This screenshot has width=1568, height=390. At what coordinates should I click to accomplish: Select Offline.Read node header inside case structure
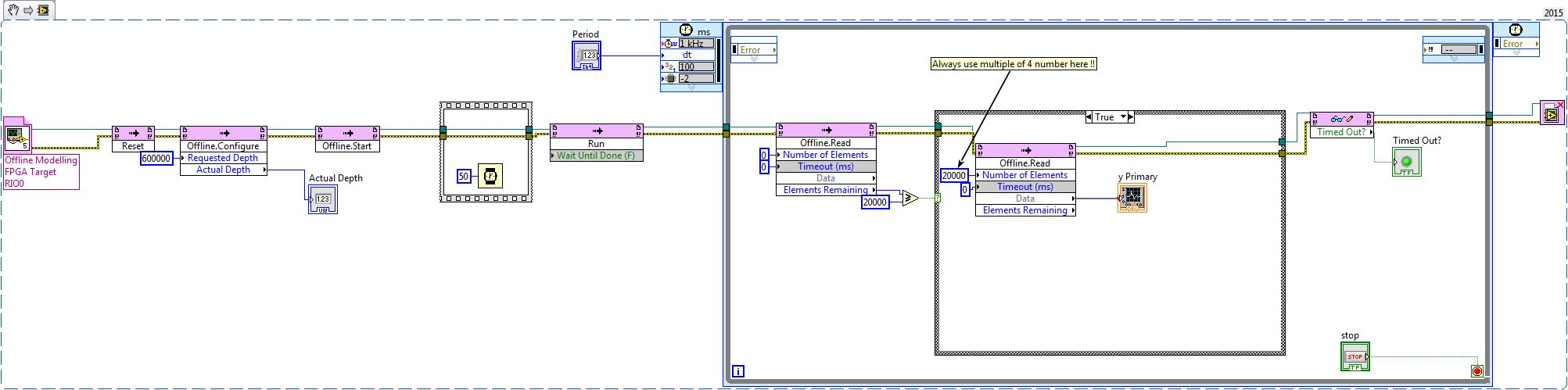click(1025, 150)
